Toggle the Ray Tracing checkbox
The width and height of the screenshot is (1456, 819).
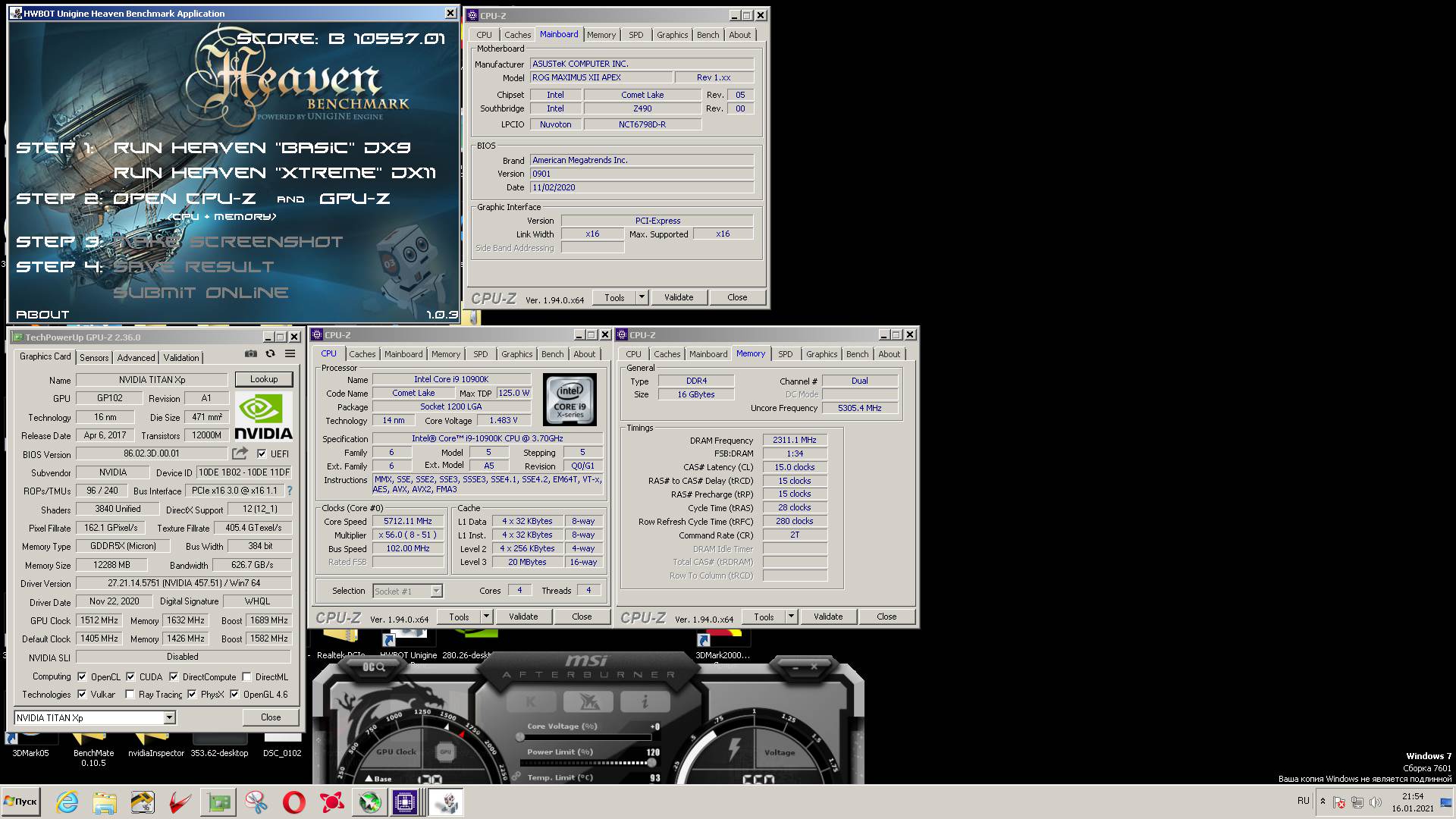tap(130, 694)
